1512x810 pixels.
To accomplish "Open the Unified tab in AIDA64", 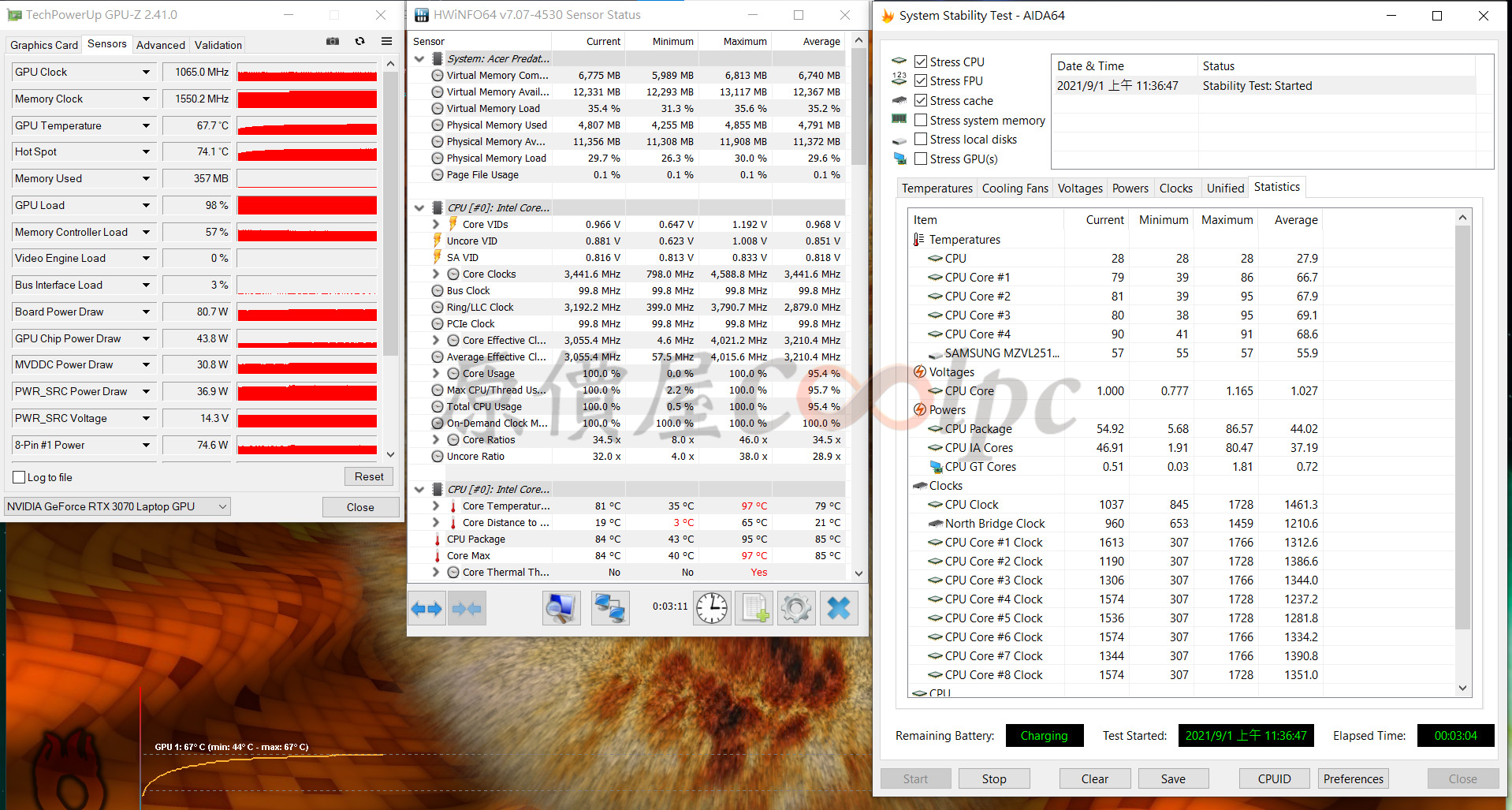I will point(1225,188).
